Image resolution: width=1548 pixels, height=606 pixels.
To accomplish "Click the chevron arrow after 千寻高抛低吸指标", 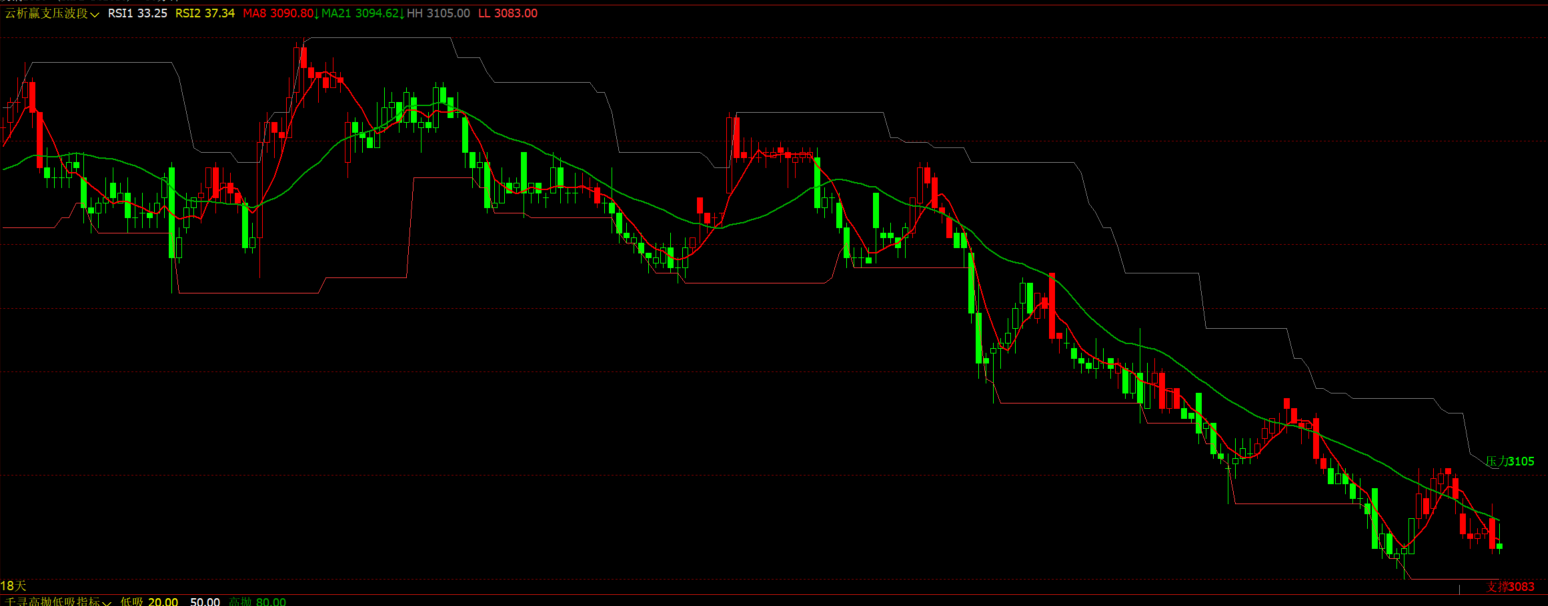I will click(106, 603).
